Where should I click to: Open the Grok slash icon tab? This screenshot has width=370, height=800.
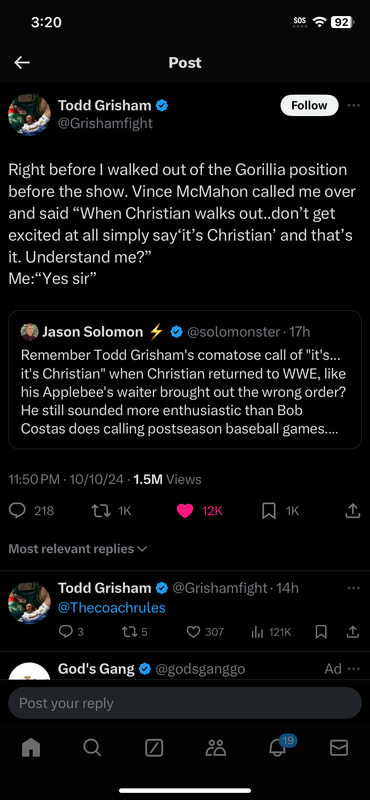tap(154, 748)
